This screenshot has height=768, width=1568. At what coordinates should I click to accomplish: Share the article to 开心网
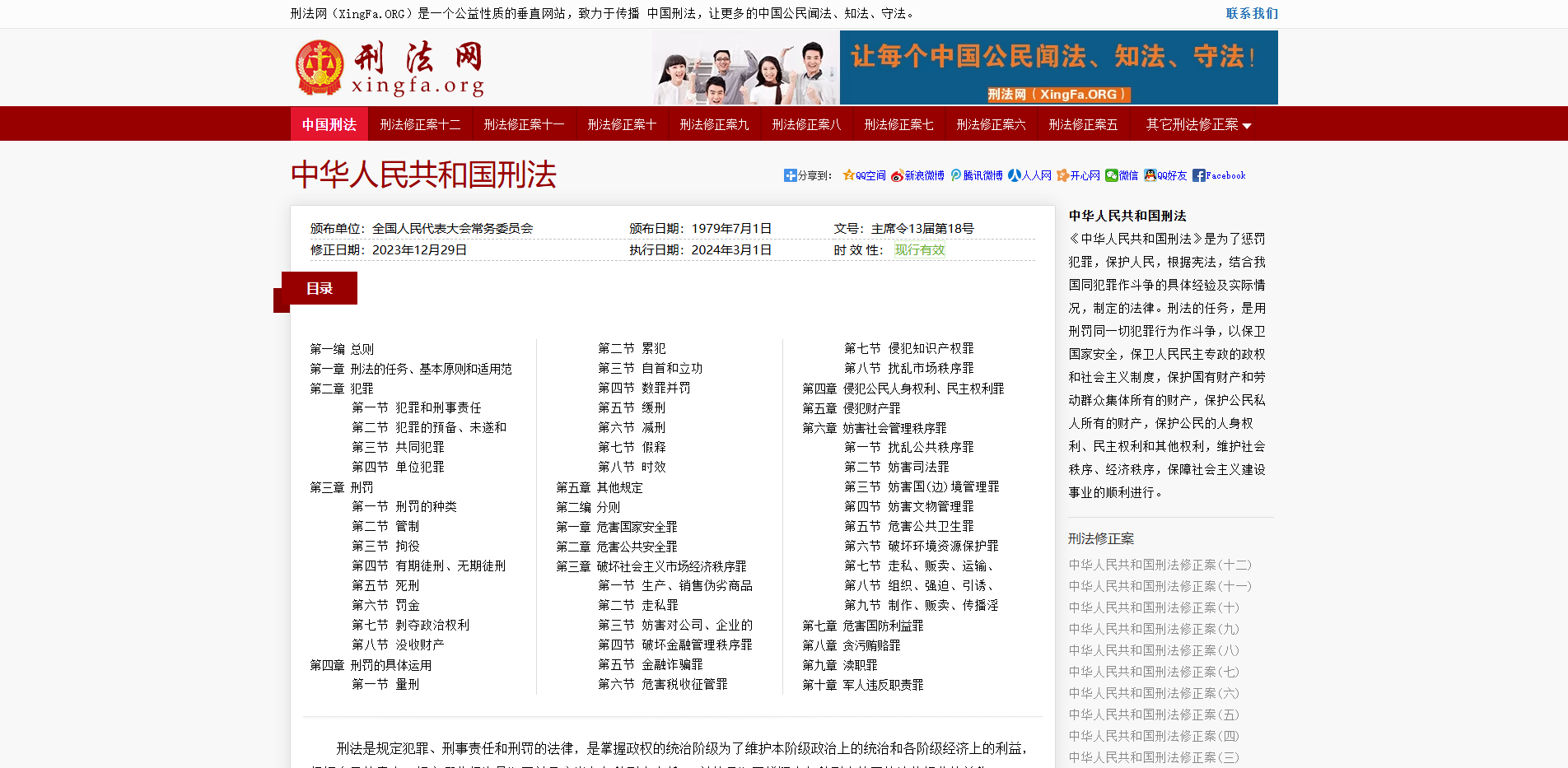click(1077, 175)
